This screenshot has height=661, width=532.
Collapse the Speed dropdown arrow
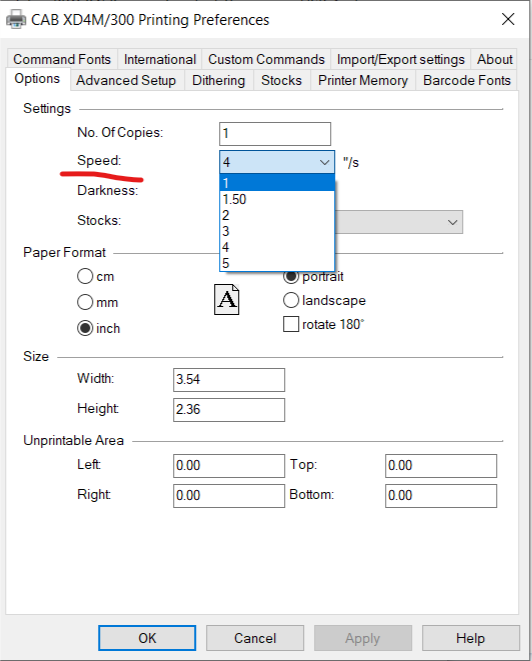click(x=324, y=162)
